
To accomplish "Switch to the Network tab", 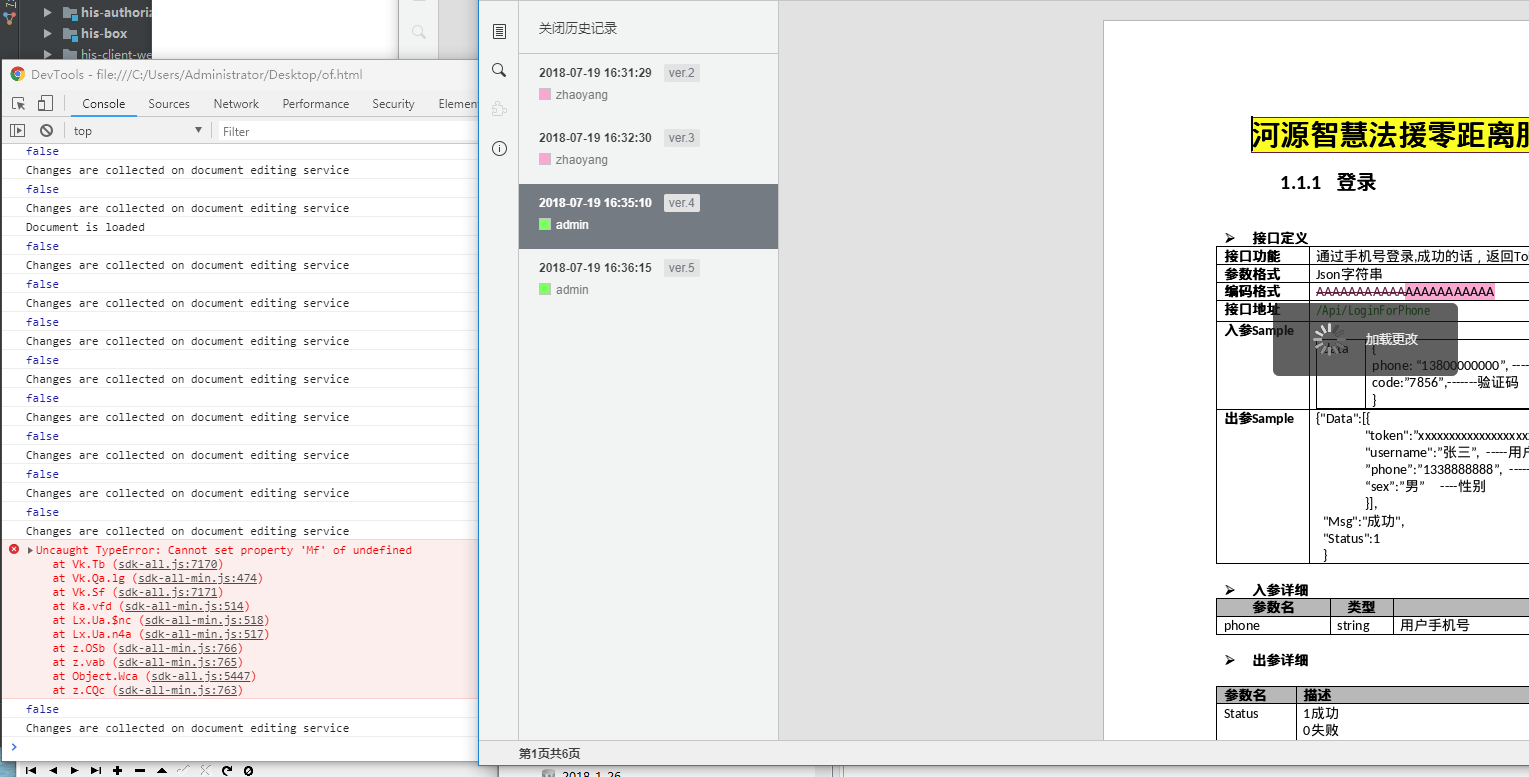I will click(236, 103).
